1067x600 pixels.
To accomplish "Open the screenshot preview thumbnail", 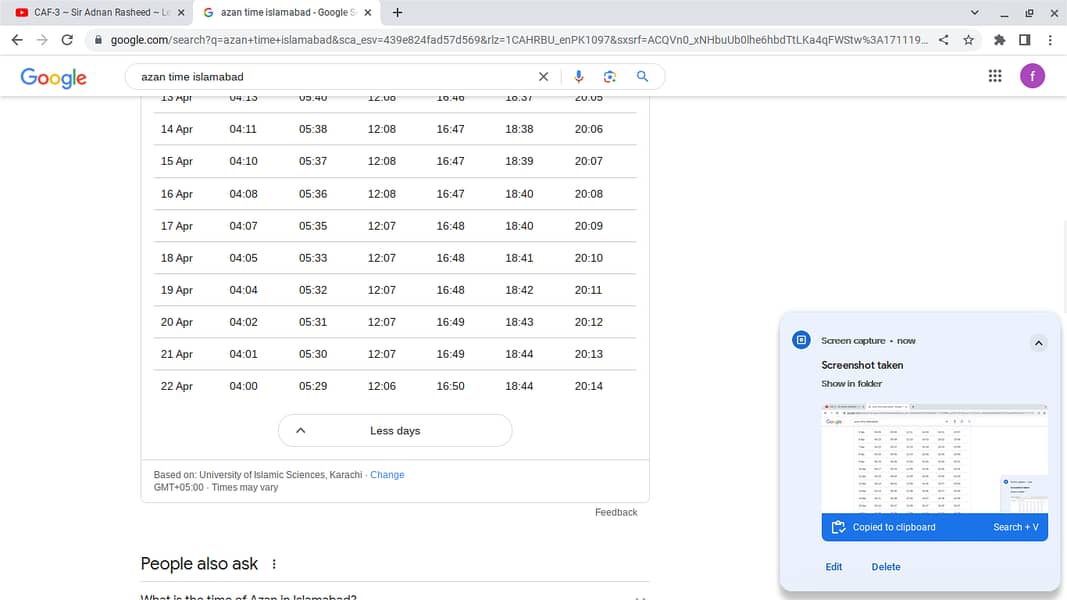I will pos(934,458).
